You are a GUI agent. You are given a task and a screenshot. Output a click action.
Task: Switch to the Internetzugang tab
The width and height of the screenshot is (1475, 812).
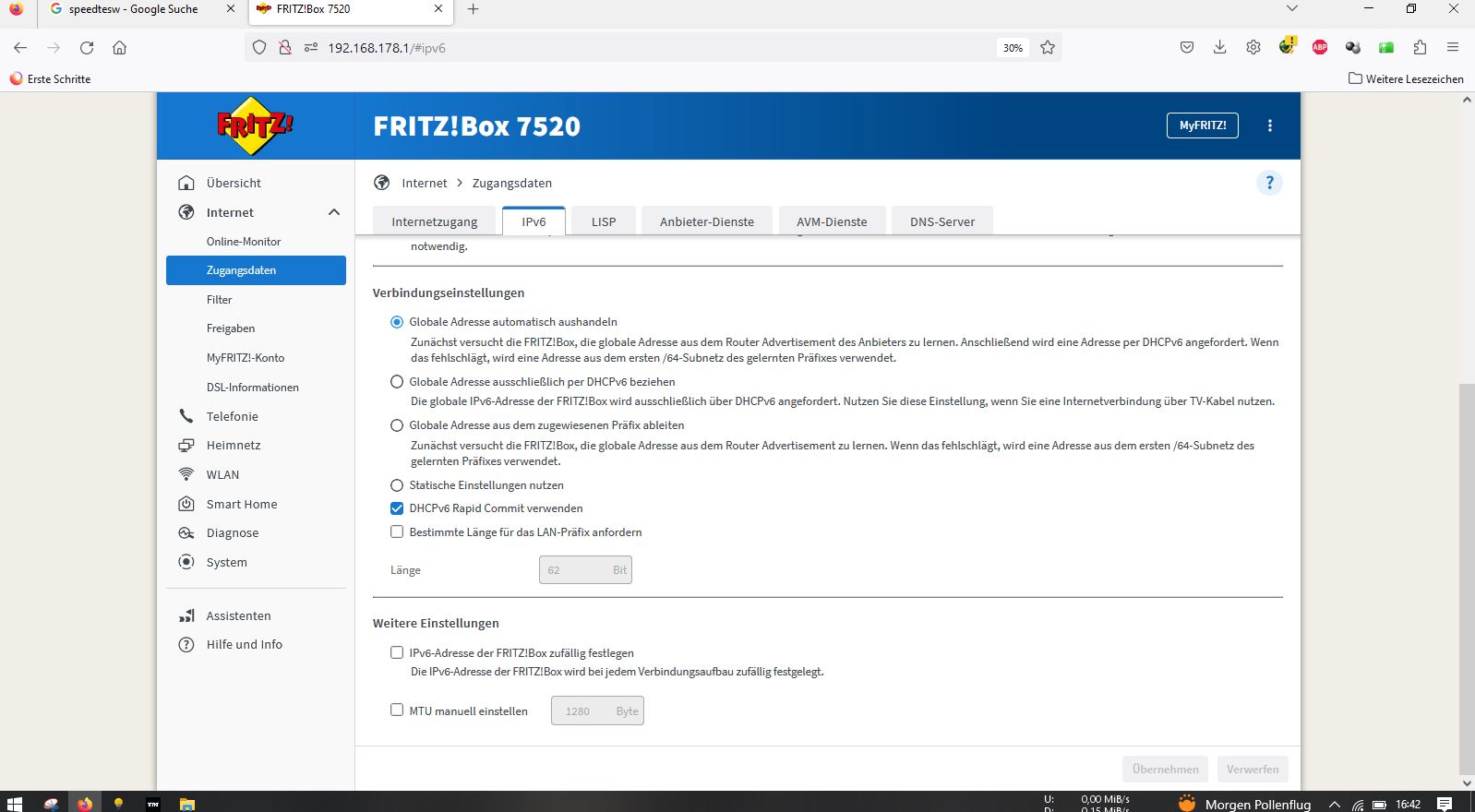434,221
